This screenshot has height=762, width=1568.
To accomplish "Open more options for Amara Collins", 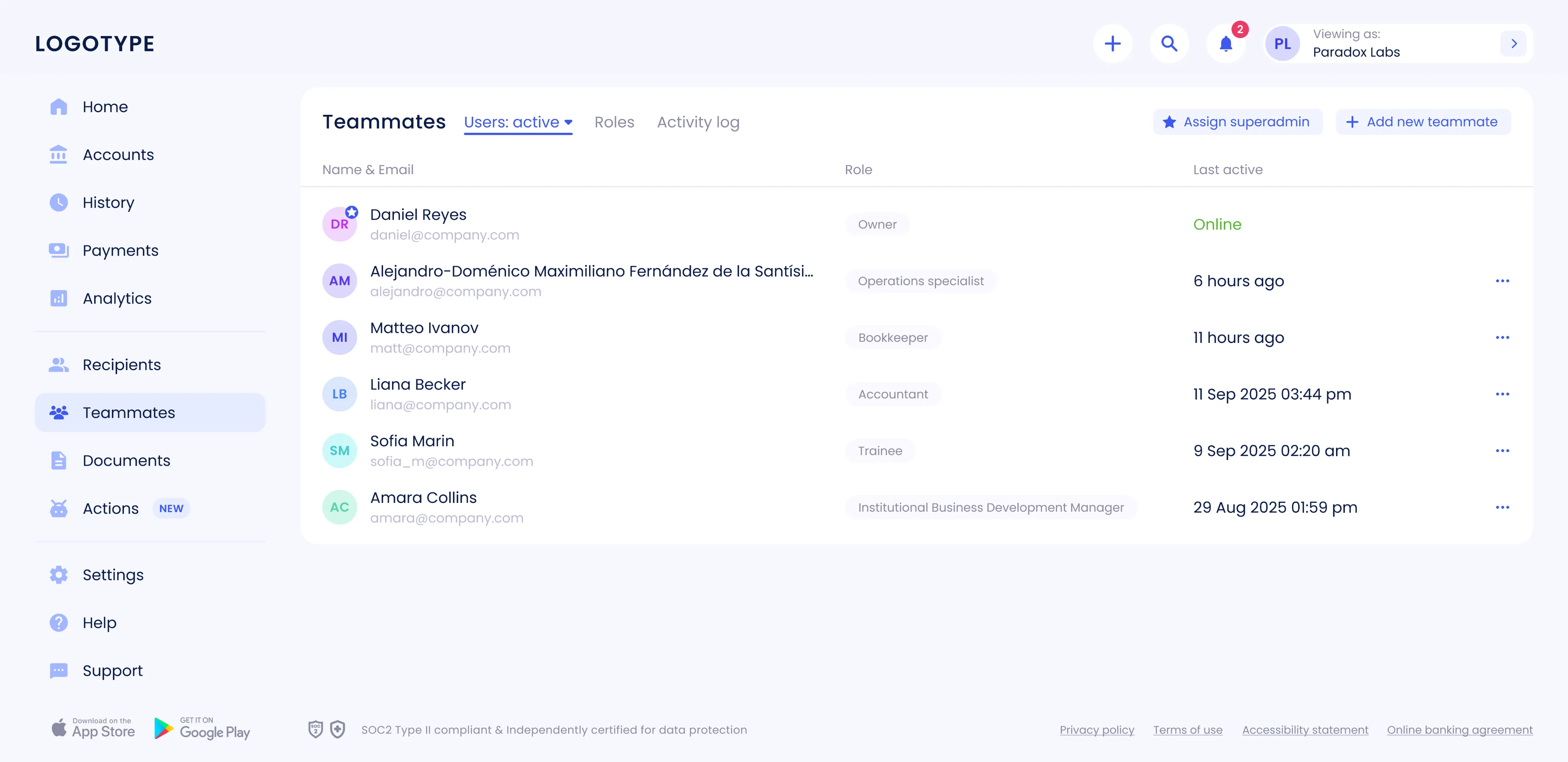I will coord(1502,507).
